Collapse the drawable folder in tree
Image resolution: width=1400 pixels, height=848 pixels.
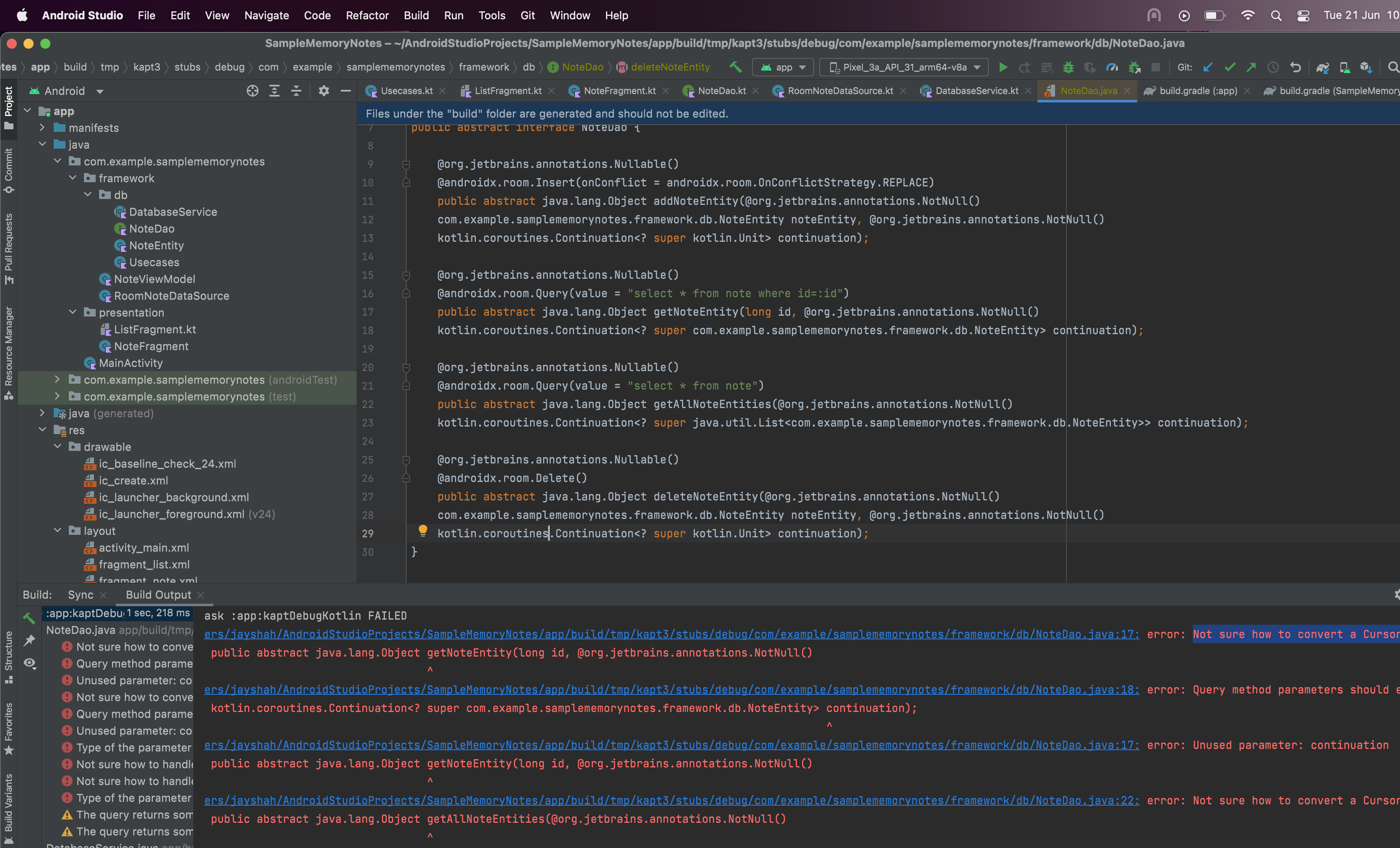(57, 447)
